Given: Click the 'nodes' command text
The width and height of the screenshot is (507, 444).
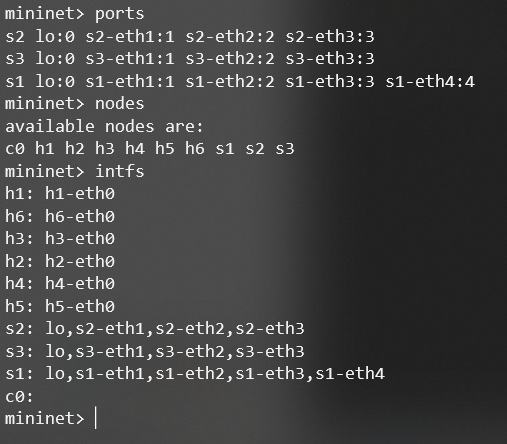Looking at the screenshot, I should [x=120, y=103].
